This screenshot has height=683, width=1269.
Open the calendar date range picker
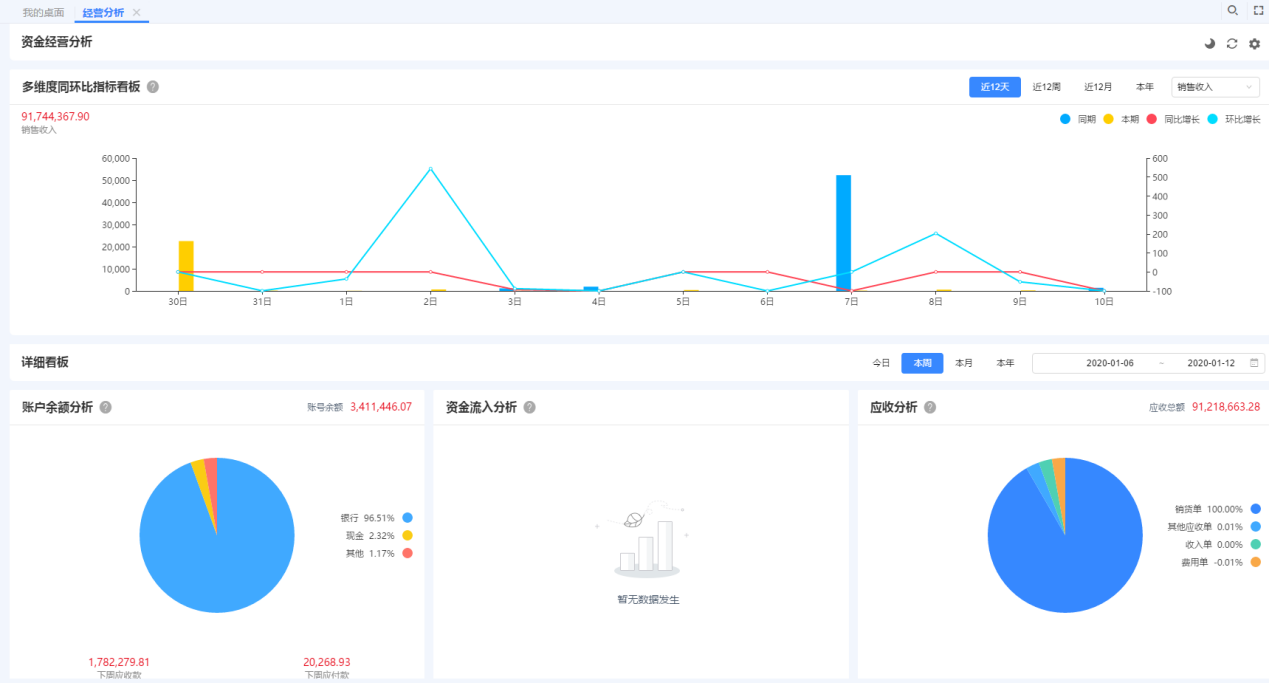coord(1254,363)
